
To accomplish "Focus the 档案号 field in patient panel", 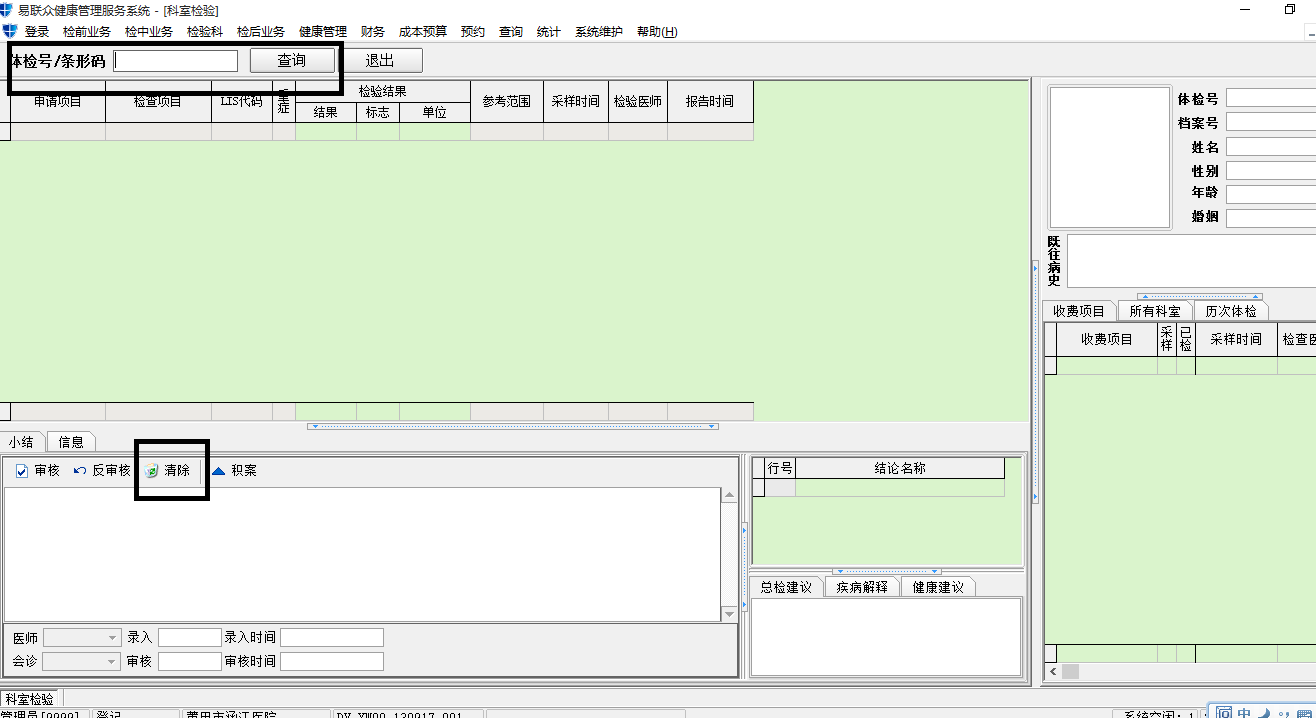I will click(1271, 122).
